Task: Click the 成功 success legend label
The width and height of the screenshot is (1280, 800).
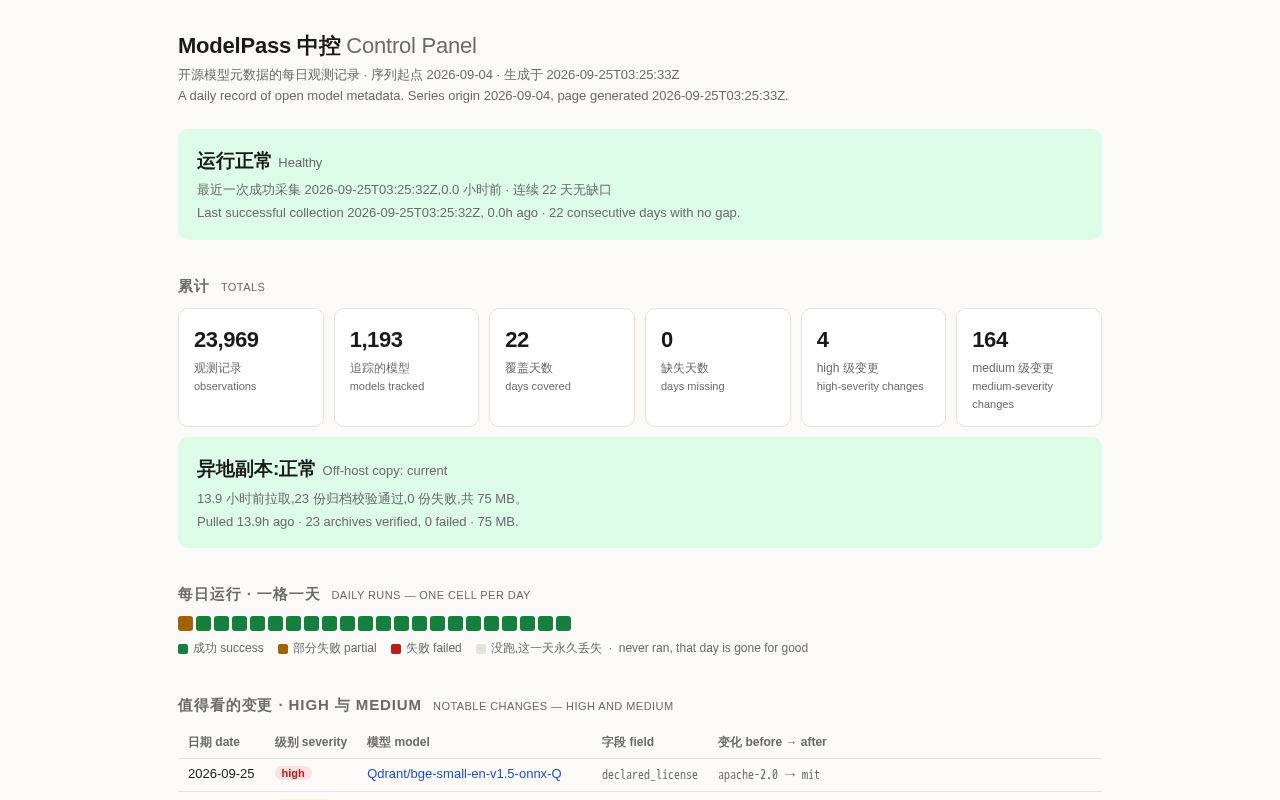Action: click(228, 648)
